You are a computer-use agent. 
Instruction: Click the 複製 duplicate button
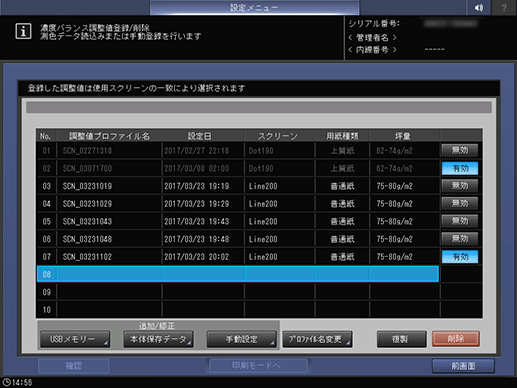(401, 339)
